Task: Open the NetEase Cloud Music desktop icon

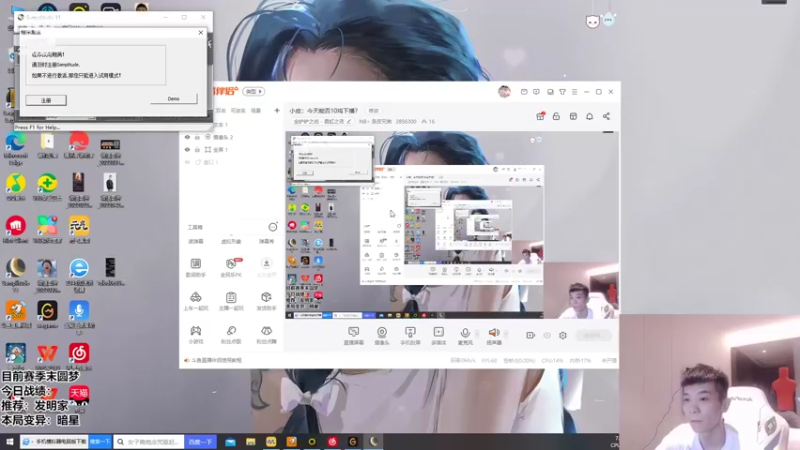Action: [79, 357]
